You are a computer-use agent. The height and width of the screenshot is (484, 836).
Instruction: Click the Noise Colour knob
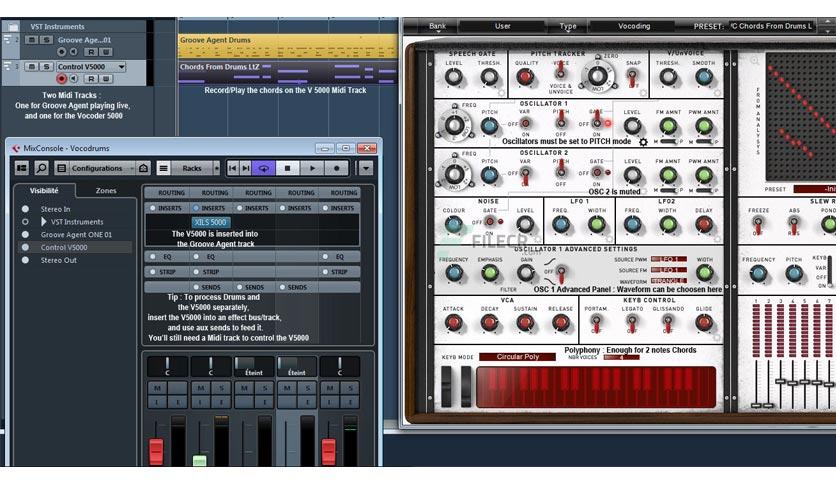coord(454,224)
